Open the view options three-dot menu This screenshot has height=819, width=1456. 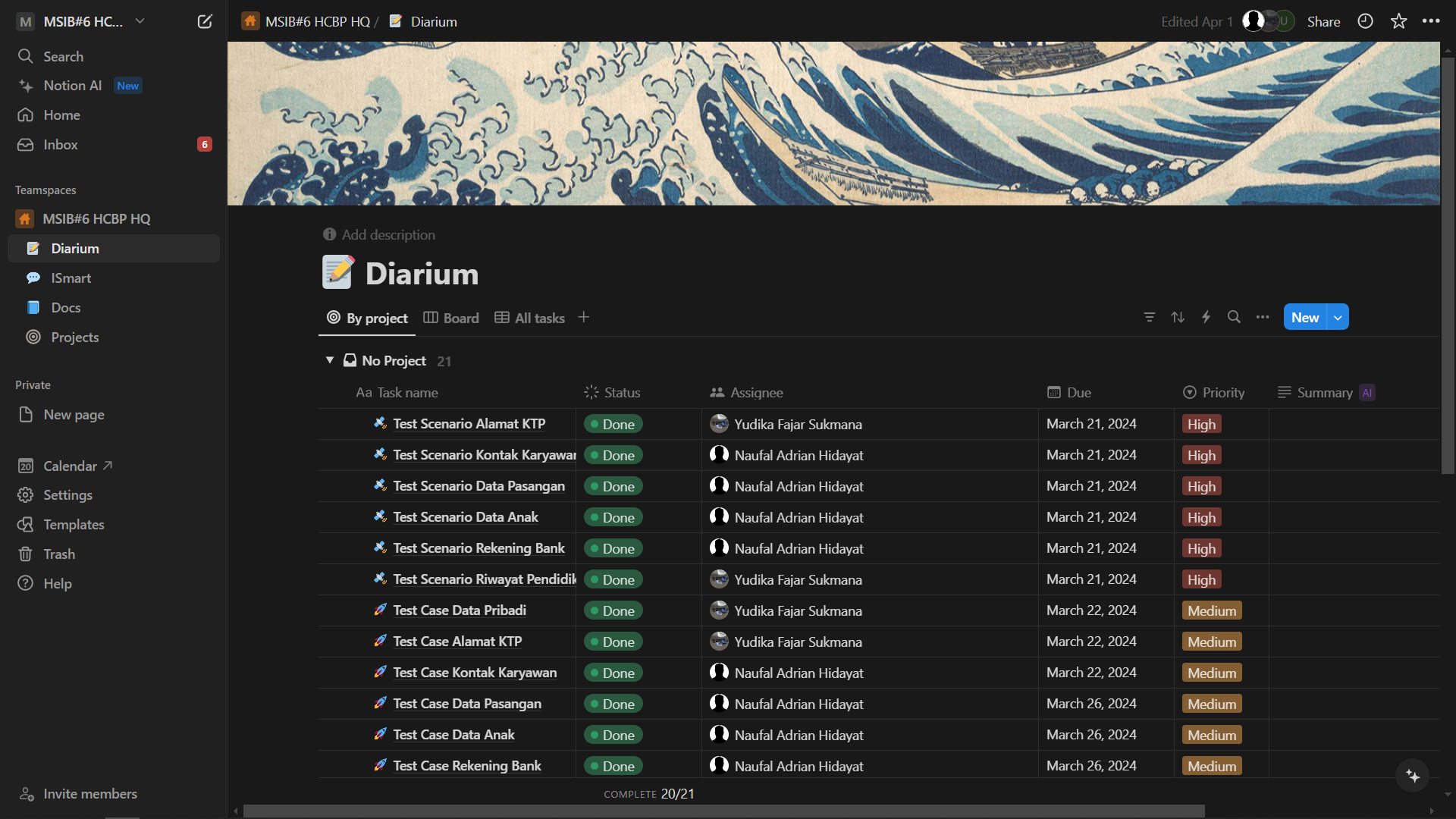pos(1262,317)
